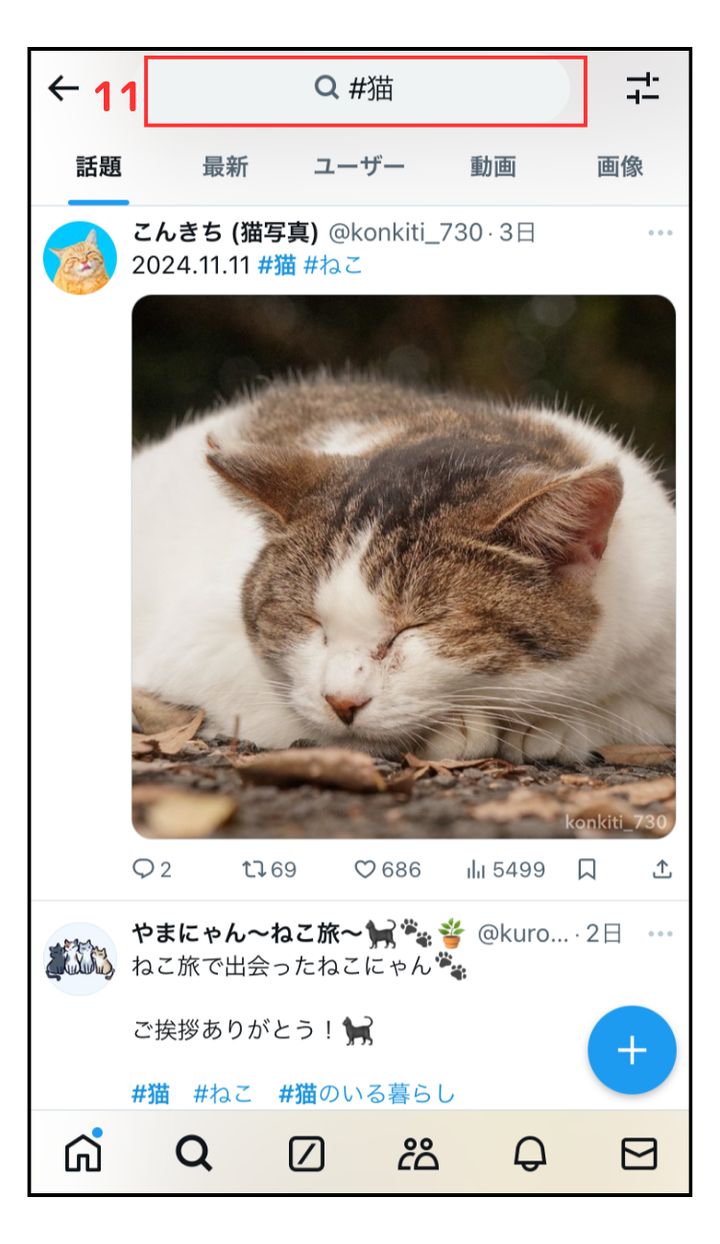Go to Home in bottom navigation
Viewport: 720px width, 1244px height.
pos(83,1154)
